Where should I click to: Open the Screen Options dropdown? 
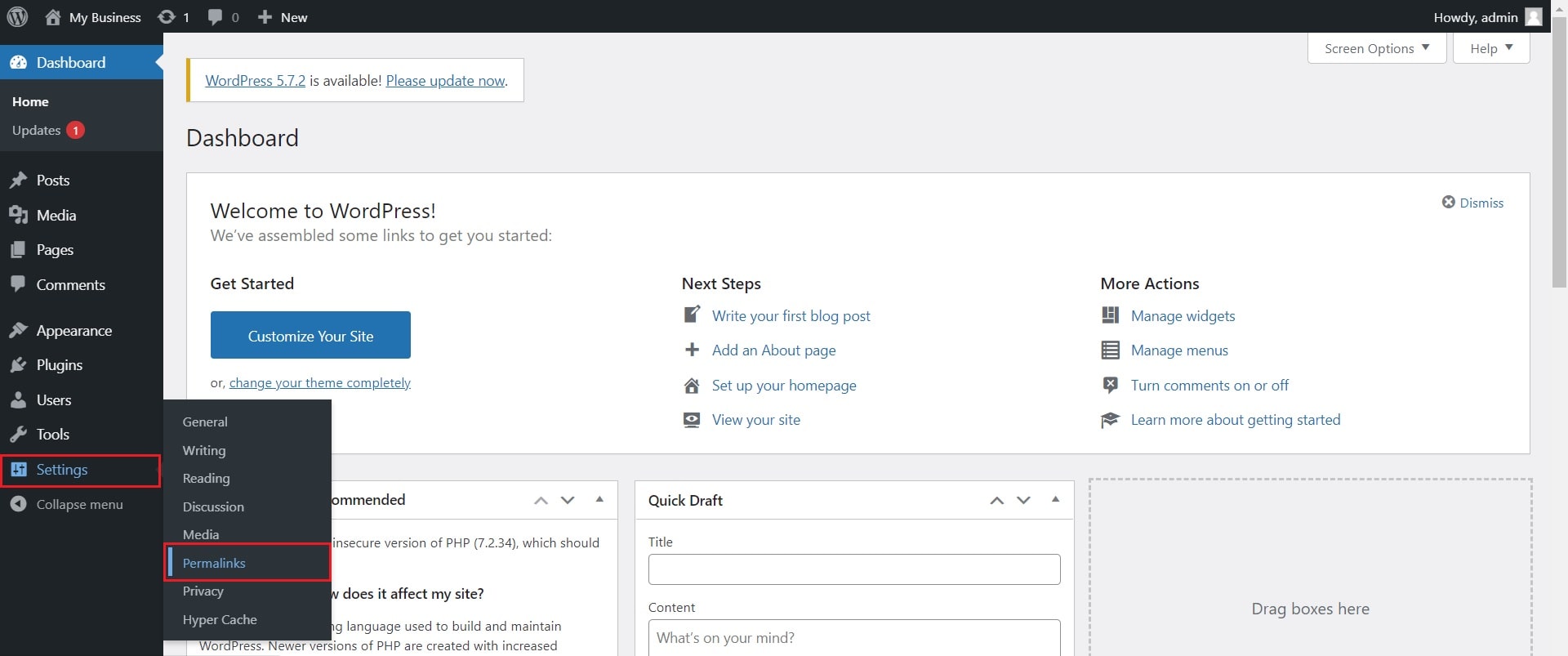click(1377, 48)
